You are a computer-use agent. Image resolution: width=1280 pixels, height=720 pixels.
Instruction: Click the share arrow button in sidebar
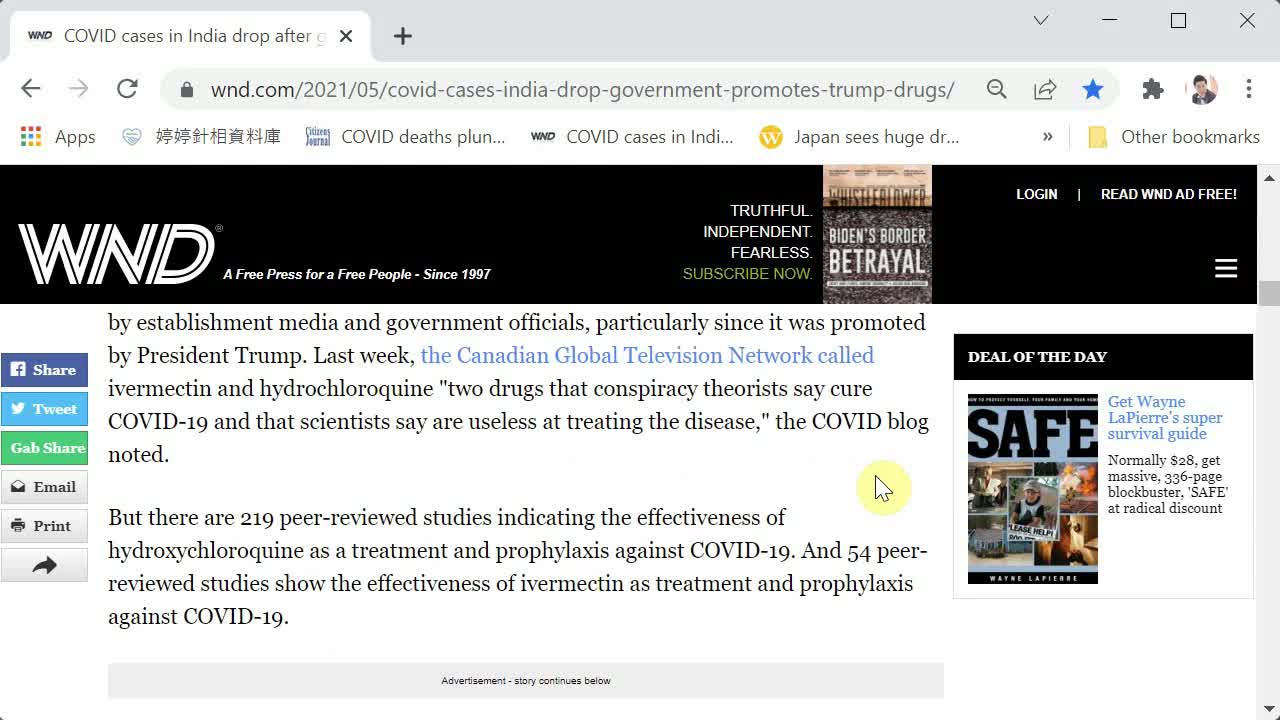coord(44,566)
